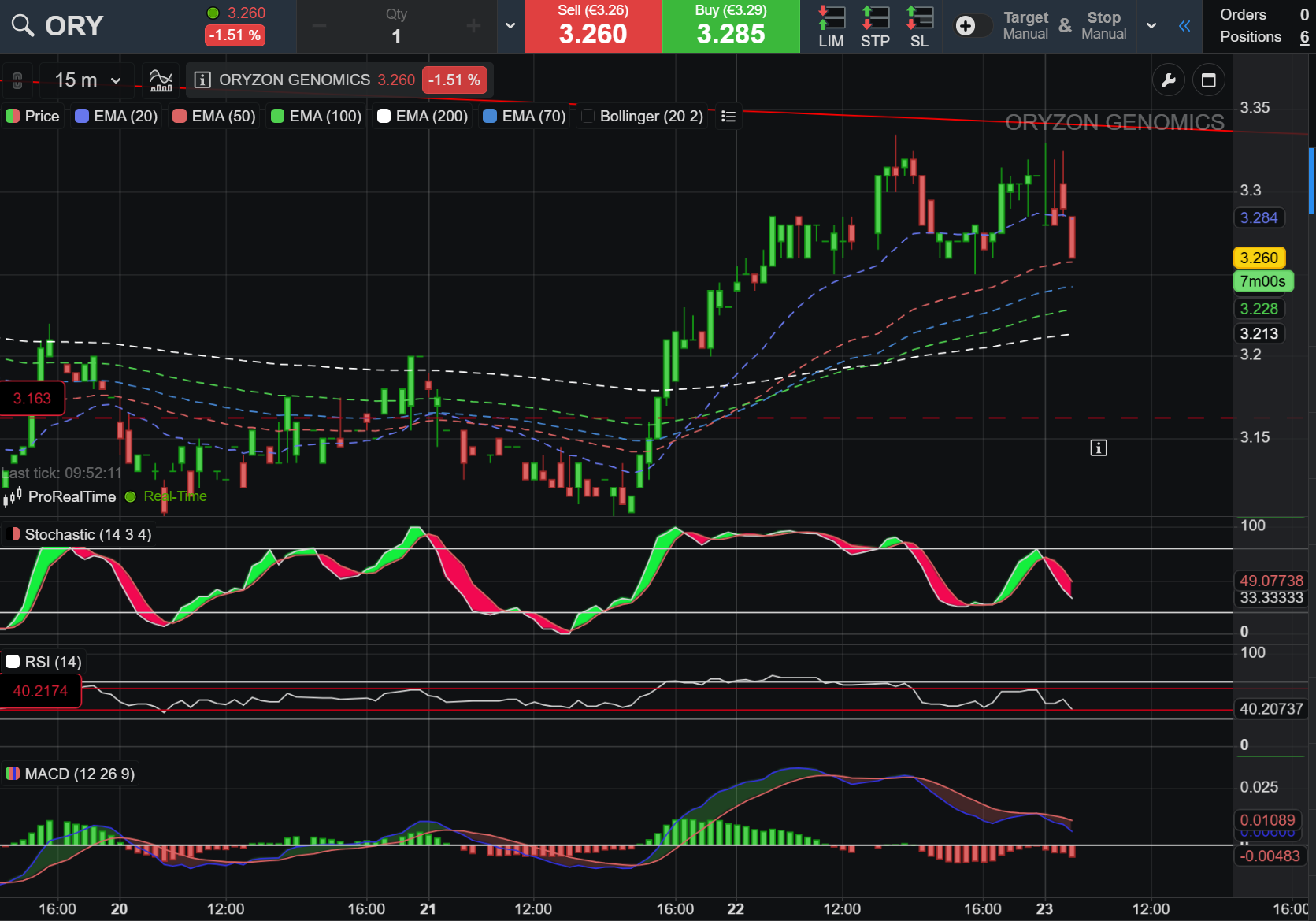
Task: Open the RSI (14) indicator settings
Action: 43,662
